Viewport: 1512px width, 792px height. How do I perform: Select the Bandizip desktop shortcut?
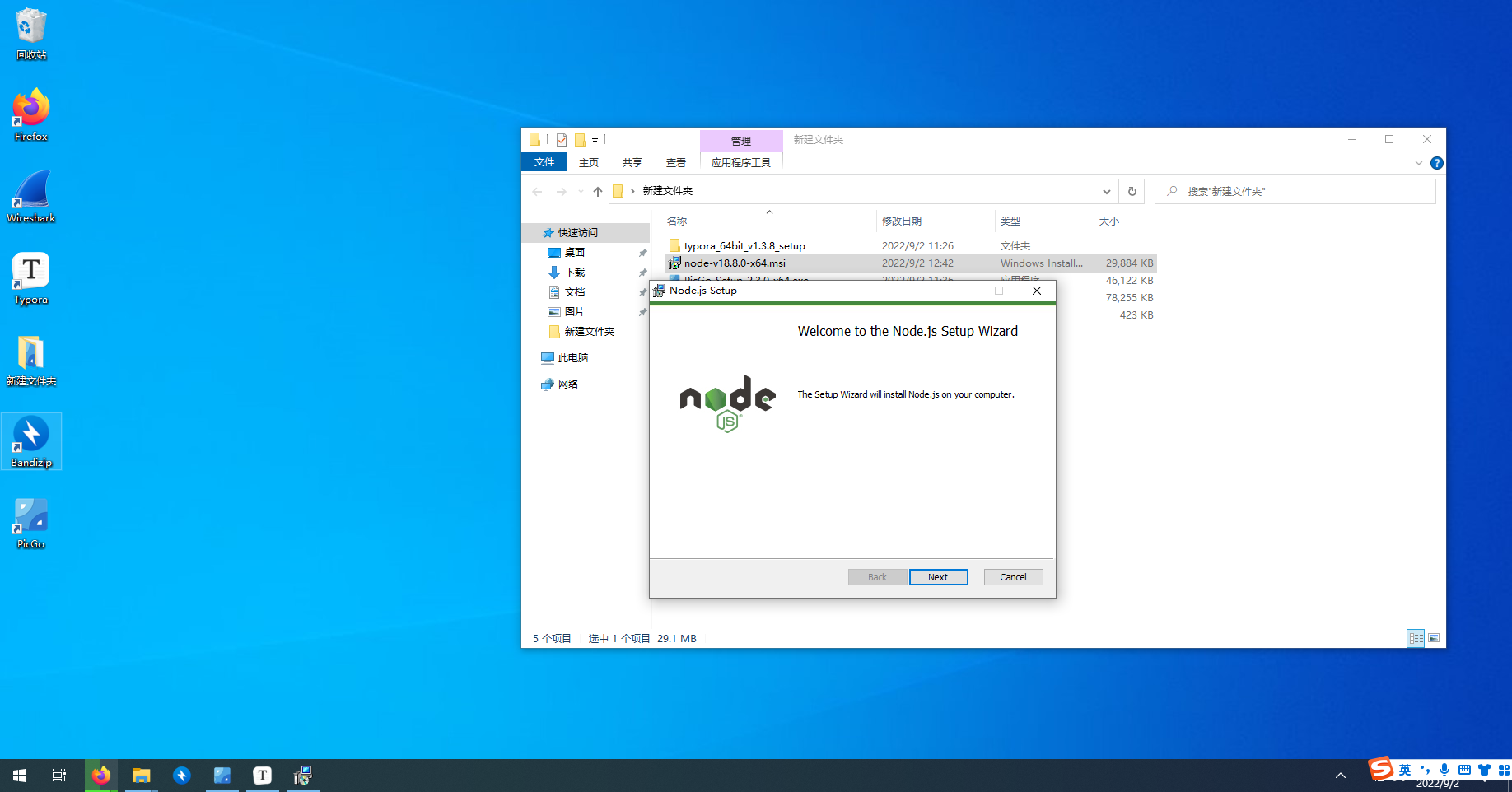coord(31,441)
